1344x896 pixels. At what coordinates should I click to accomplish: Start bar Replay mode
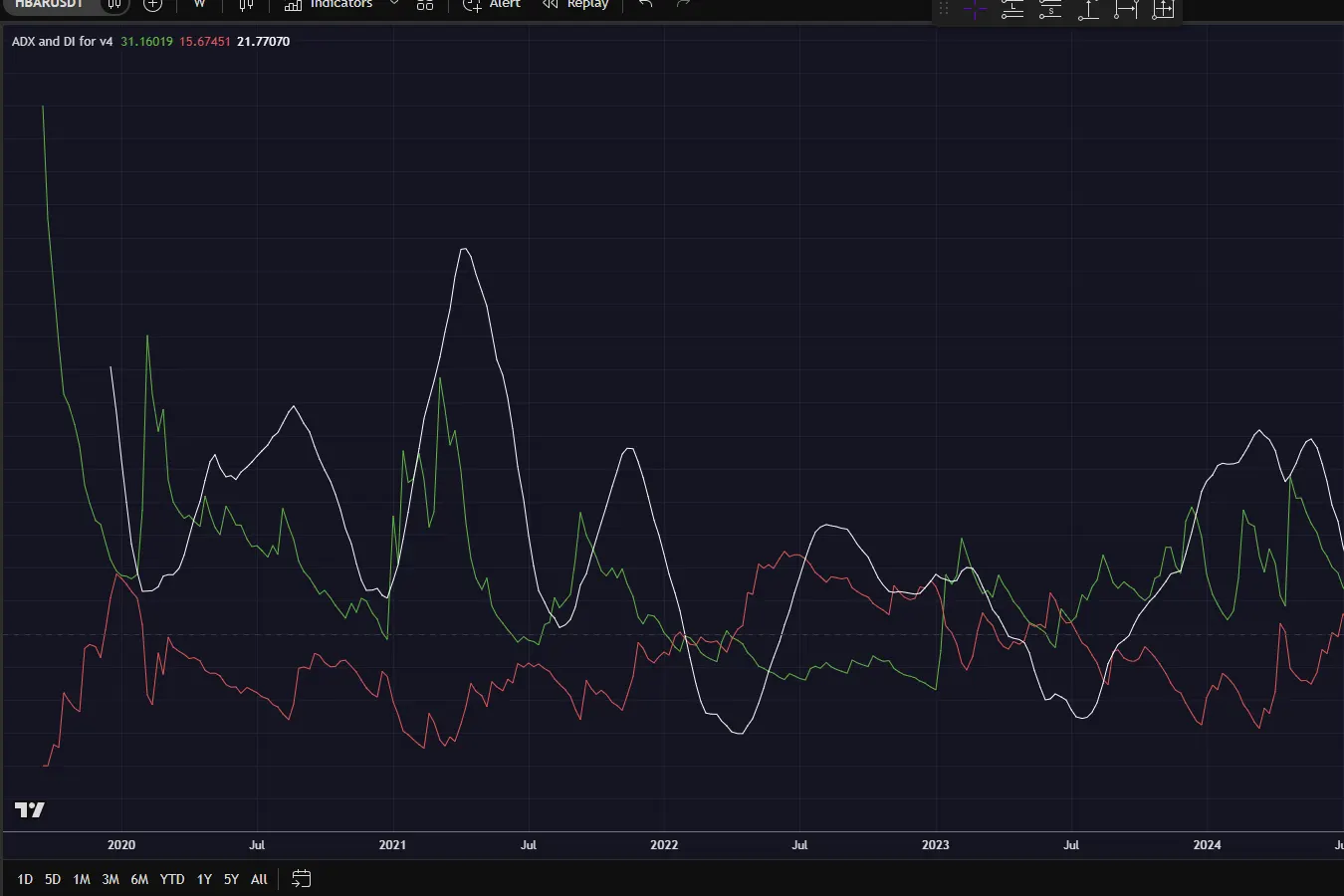[x=575, y=5]
